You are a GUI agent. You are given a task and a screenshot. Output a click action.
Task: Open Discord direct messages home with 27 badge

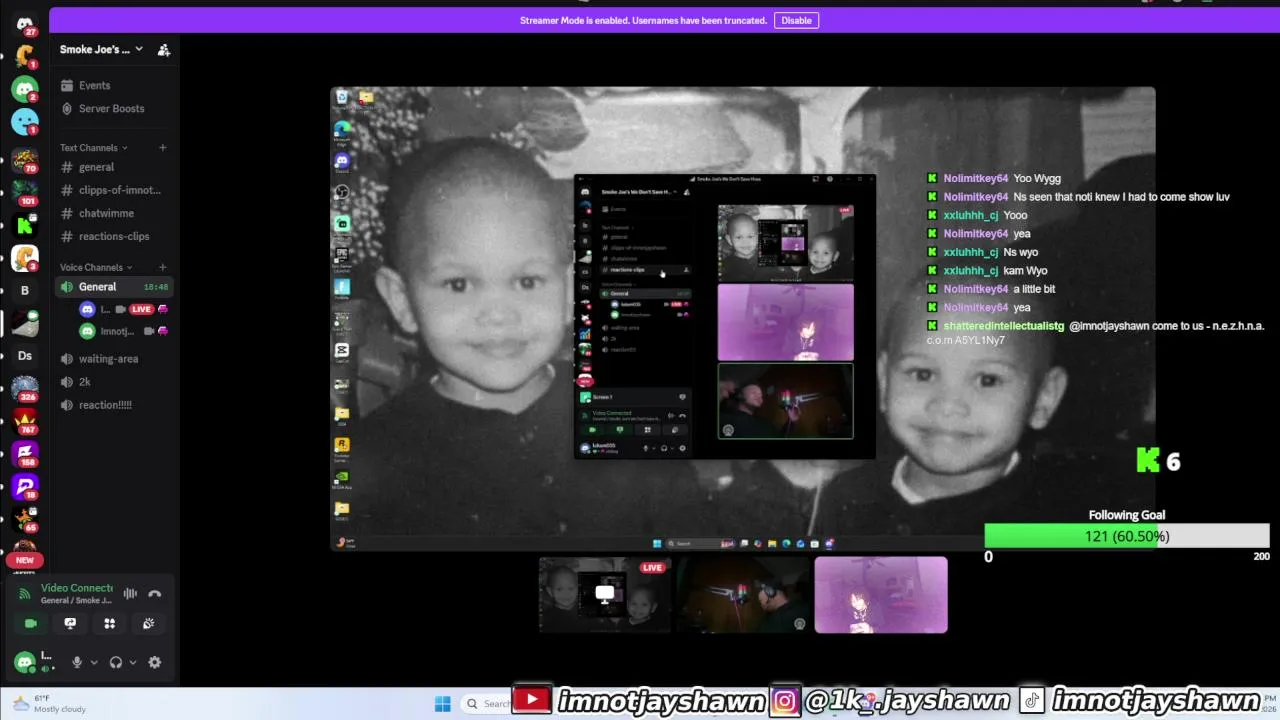click(x=25, y=24)
